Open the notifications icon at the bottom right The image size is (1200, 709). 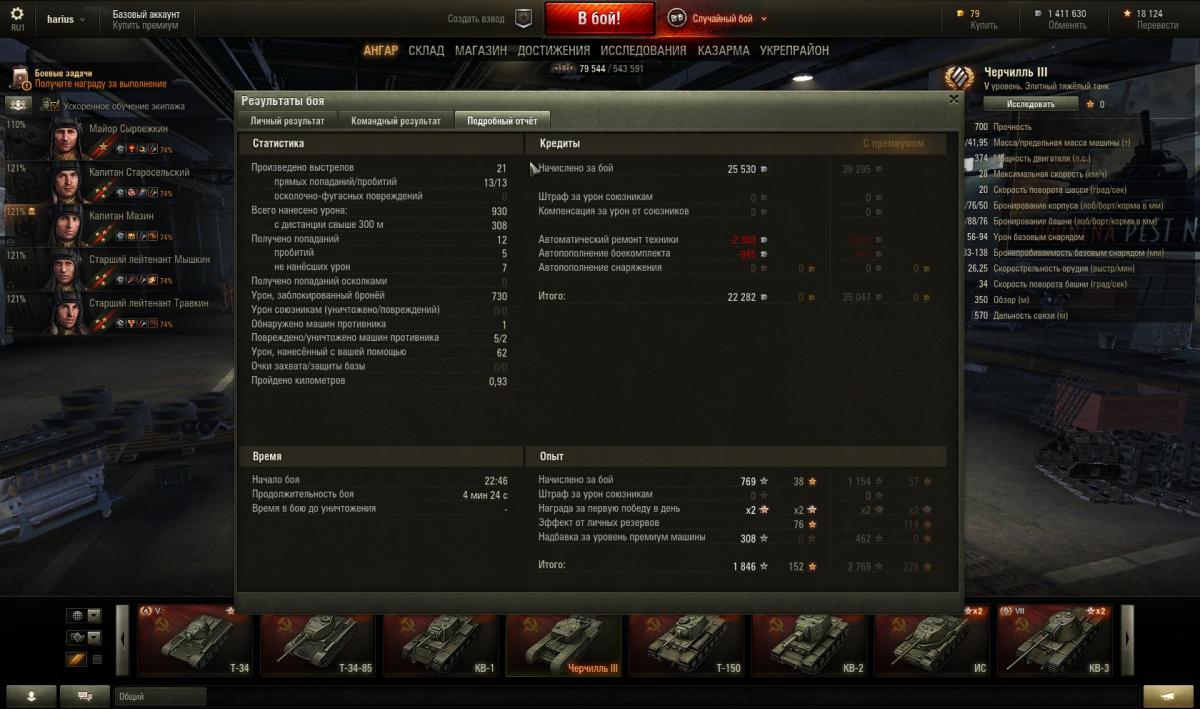[1168, 696]
